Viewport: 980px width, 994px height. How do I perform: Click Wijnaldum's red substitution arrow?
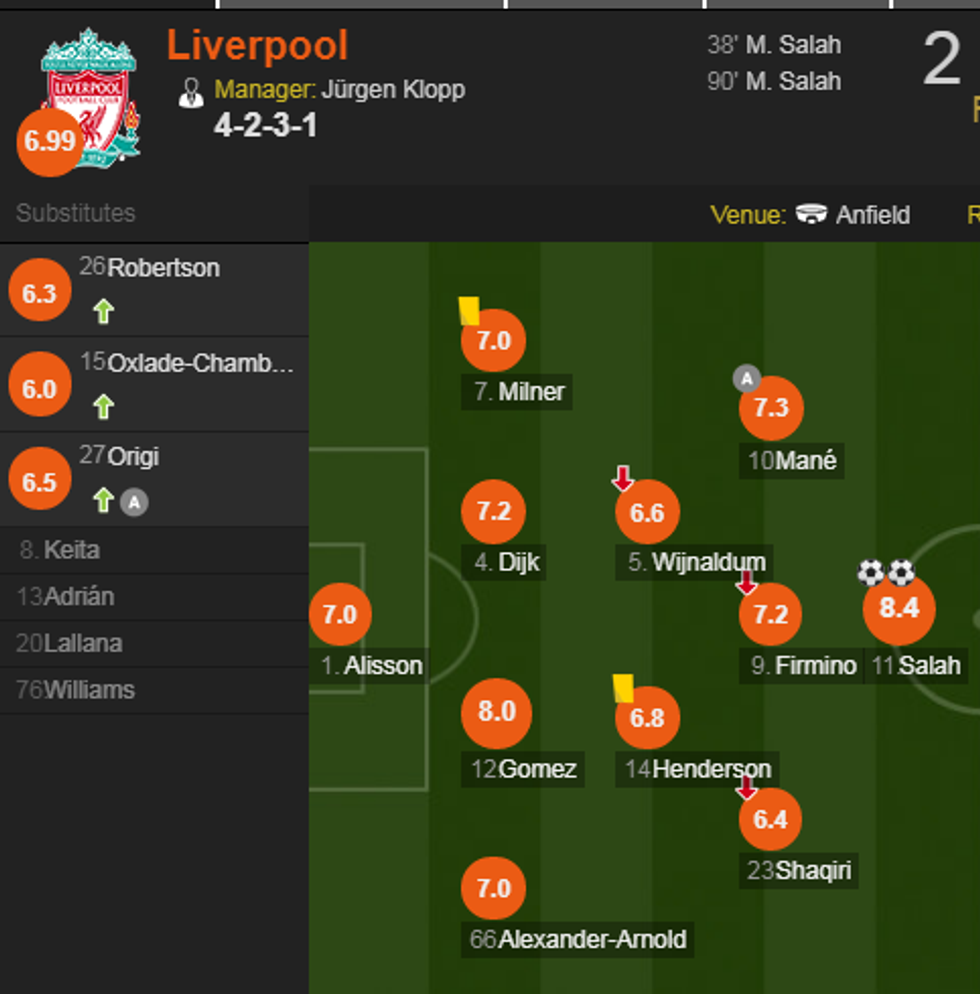[x=623, y=479]
